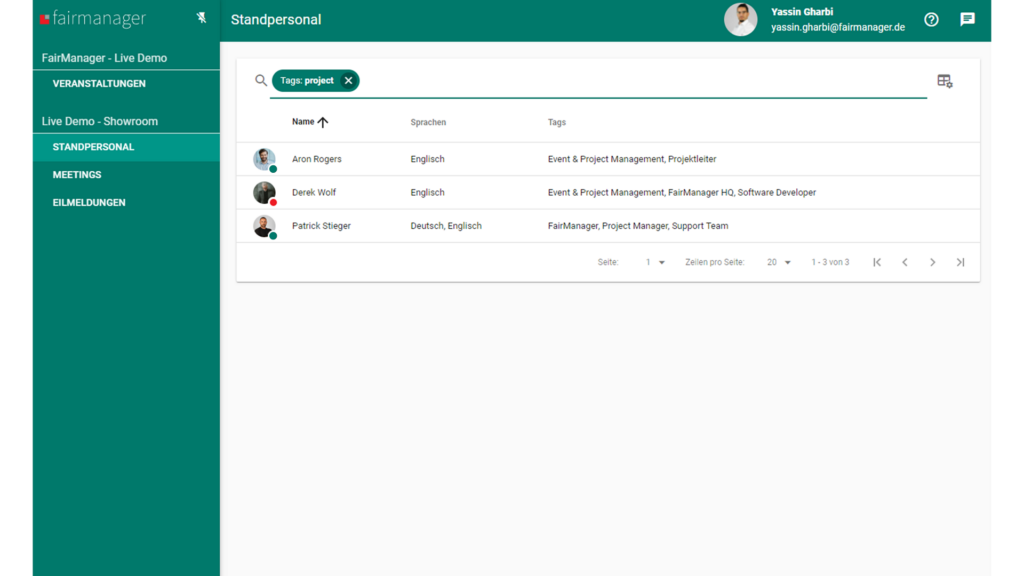Viewport: 1024px width, 576px height.
Task: Click tags containing 'Software Developer'
Action: pyautogui.click(x=682, y=192)
